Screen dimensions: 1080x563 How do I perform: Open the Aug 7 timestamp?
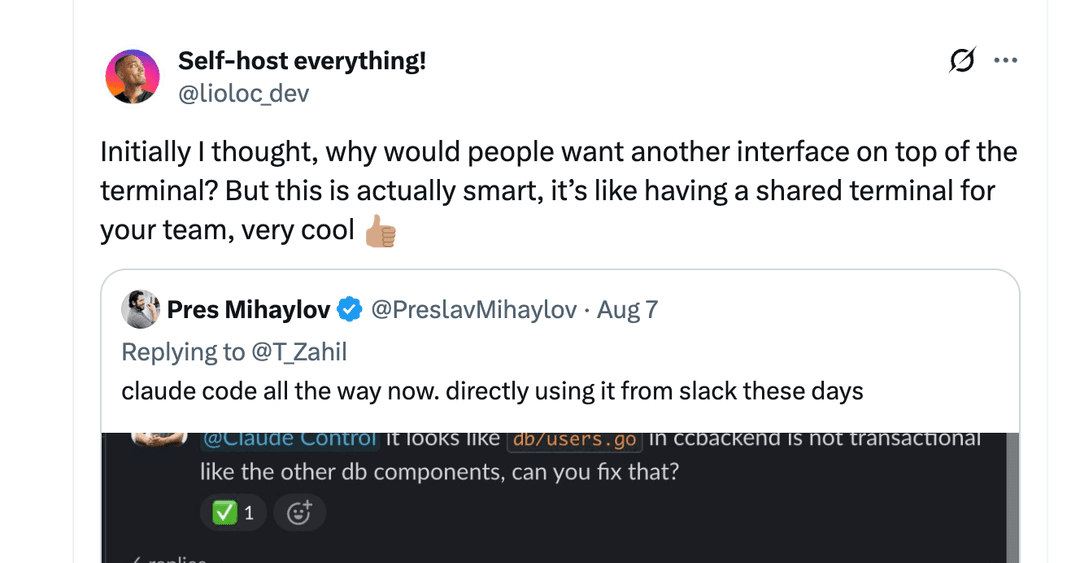point(627,310)
